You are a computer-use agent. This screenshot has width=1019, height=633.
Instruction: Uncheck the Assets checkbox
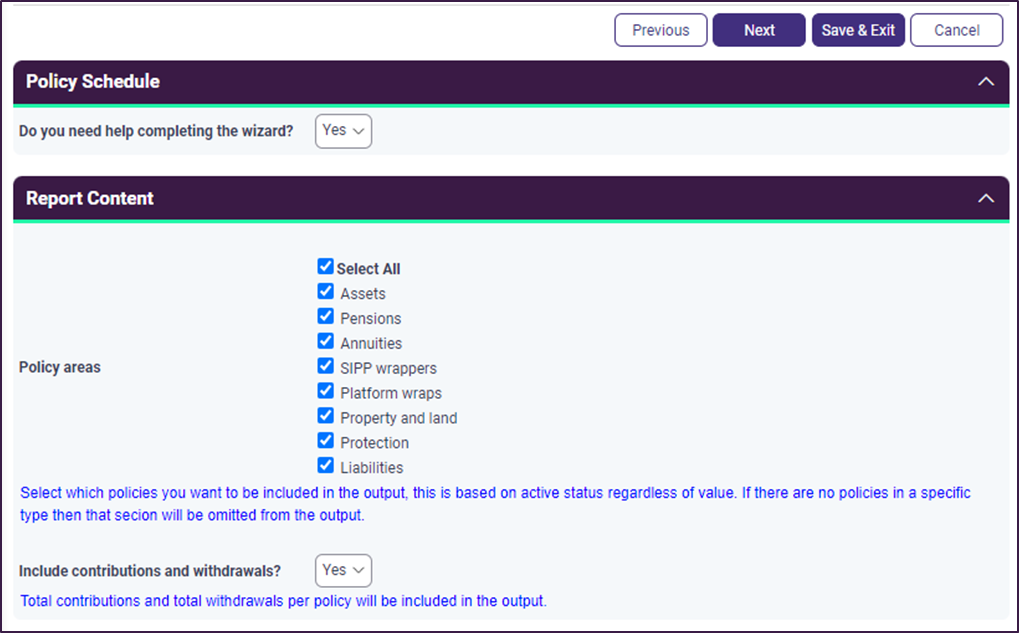tap(325, 292)
